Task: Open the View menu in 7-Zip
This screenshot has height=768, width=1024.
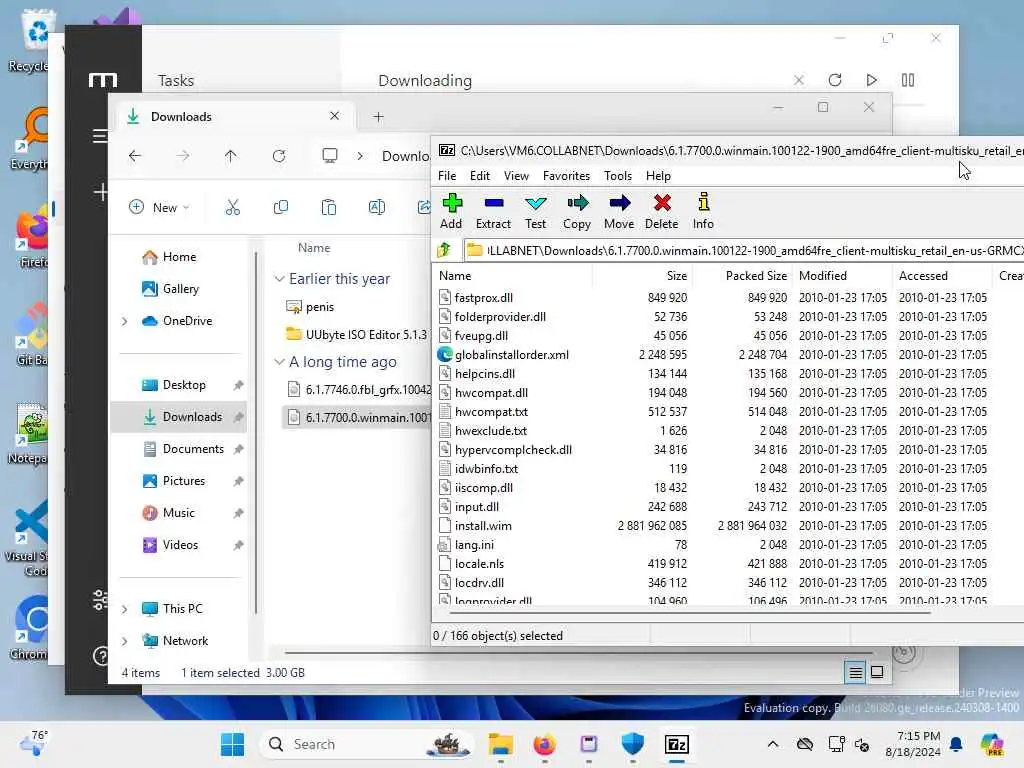Action: point(516,176)
